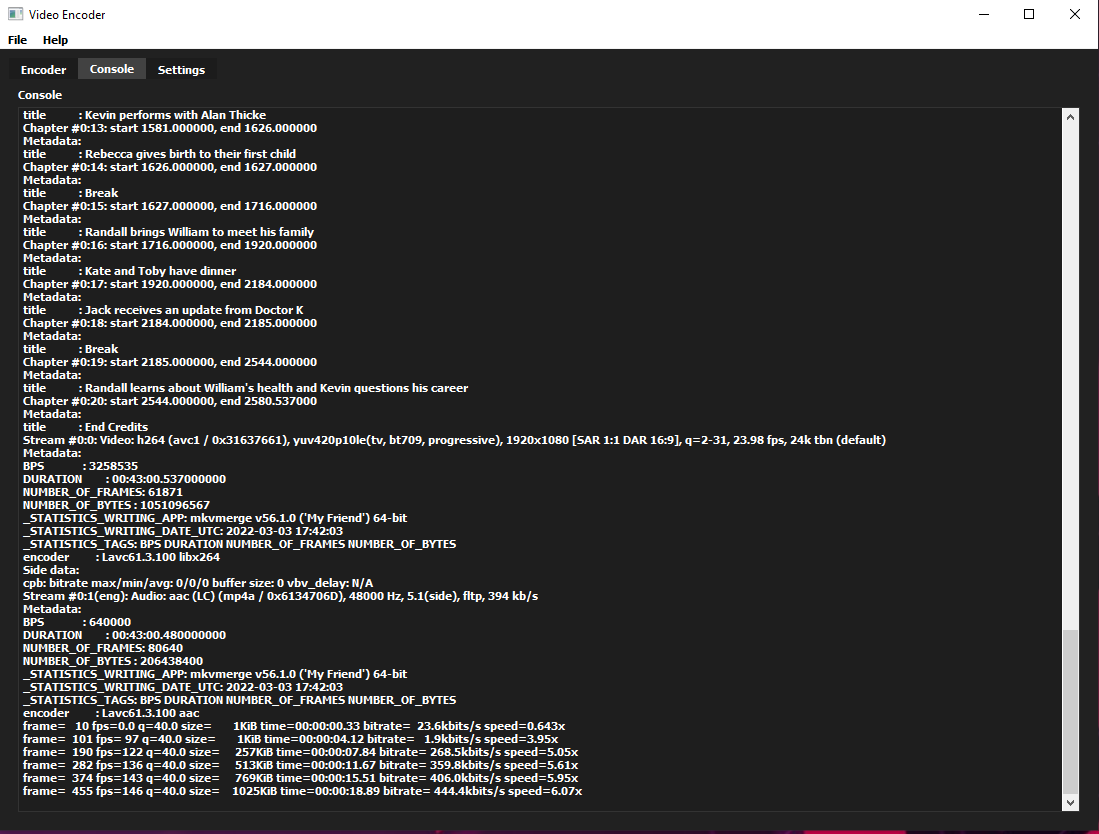Switch to the Encoder tab
Image resolution: width=1099 pixels, height=834 pixels.
pyautogui.click(x=43, y=70)
